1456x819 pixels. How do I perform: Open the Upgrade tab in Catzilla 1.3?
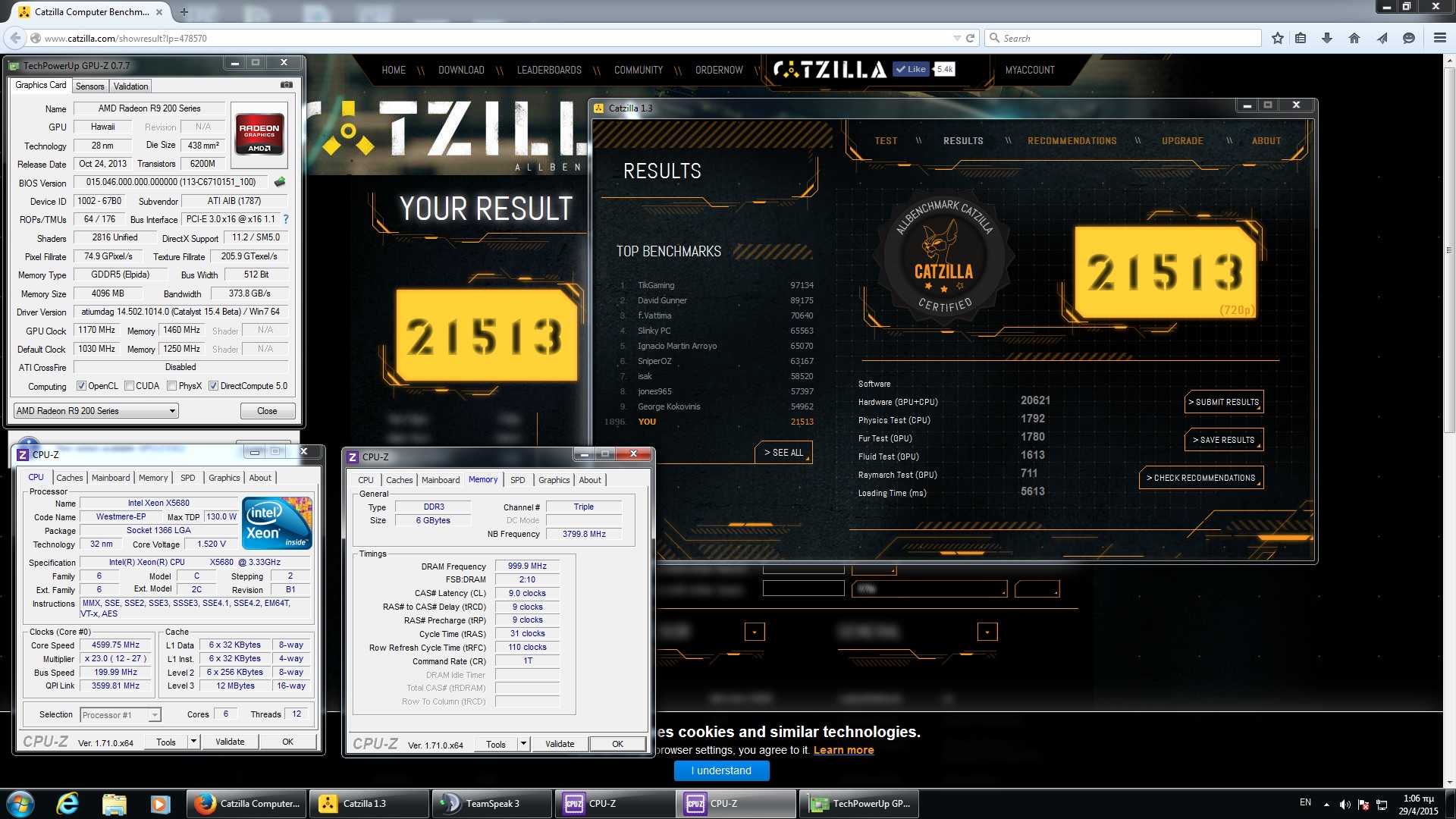tap(1182, 141)
